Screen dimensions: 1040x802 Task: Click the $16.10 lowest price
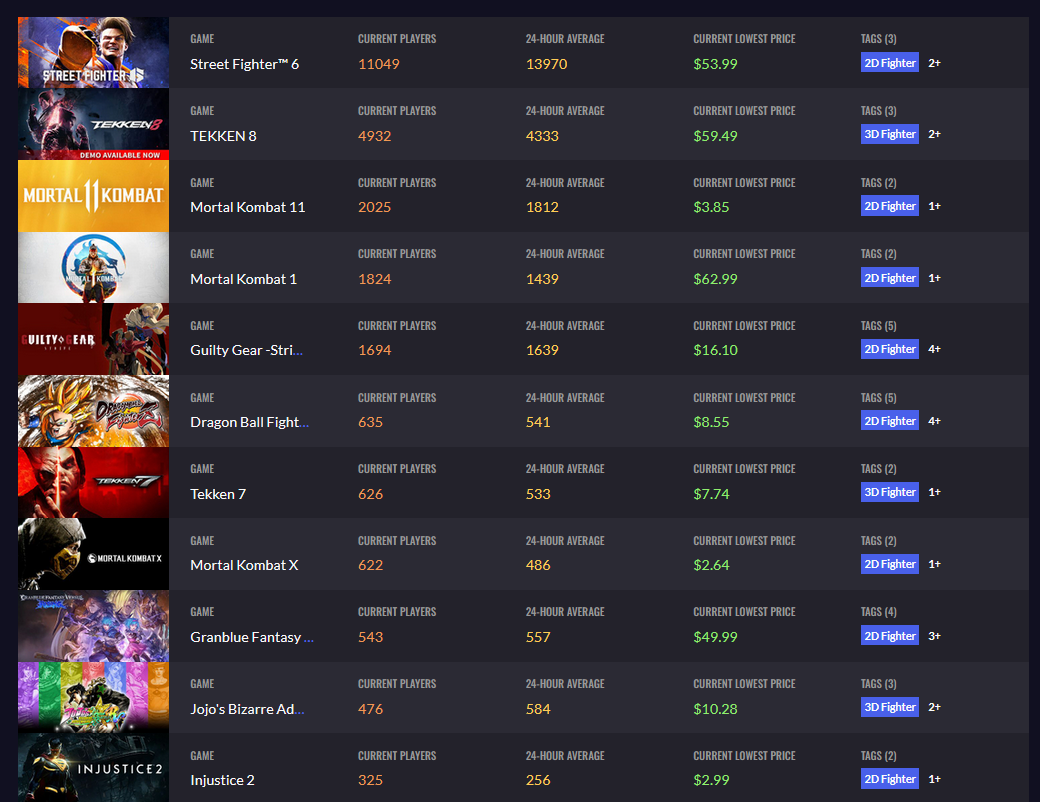click(715, 350)
